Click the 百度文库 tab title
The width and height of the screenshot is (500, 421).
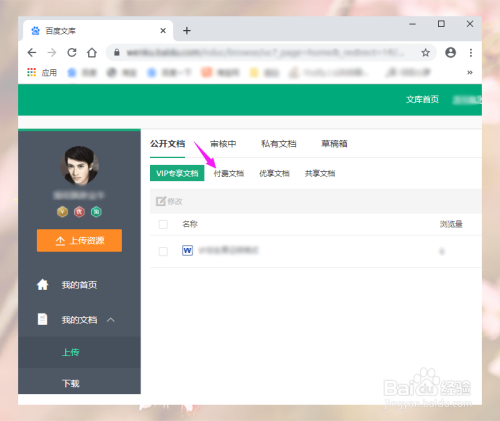(61, 31)
